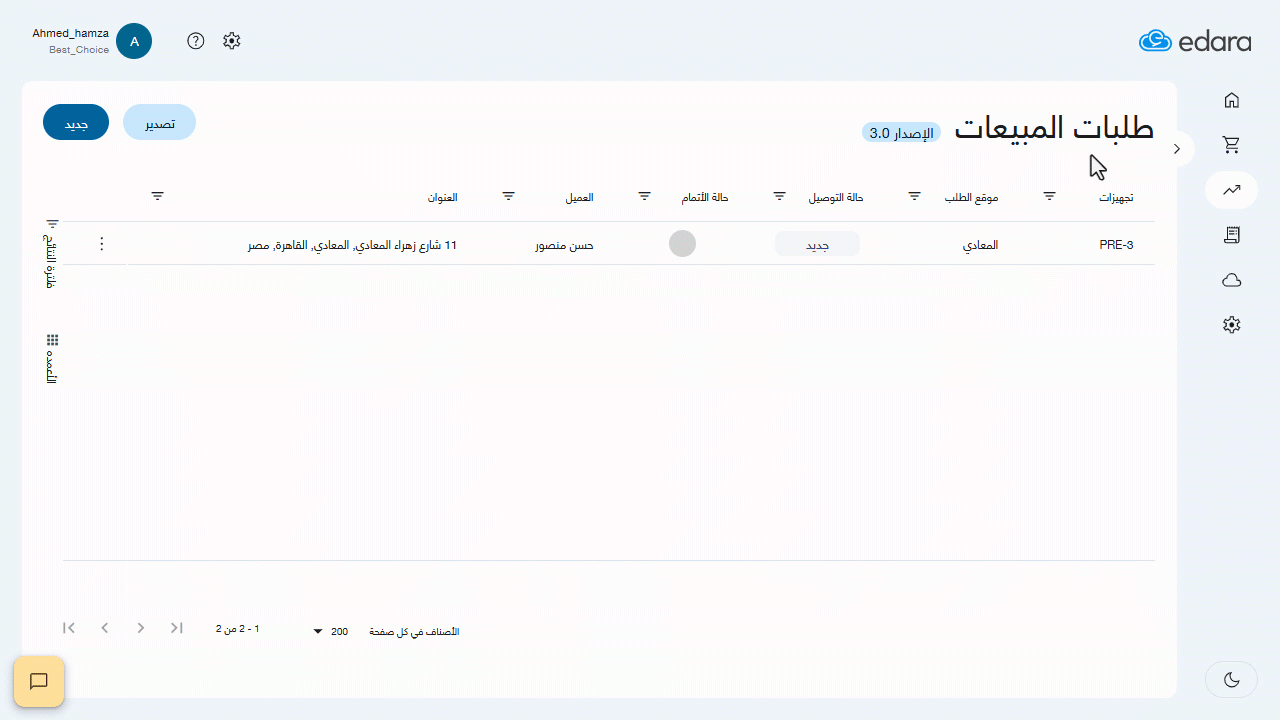Open the filter menu for موقع الطلب column
Viewport: 1280px width, 720px height.
click(x=914, y=196)
